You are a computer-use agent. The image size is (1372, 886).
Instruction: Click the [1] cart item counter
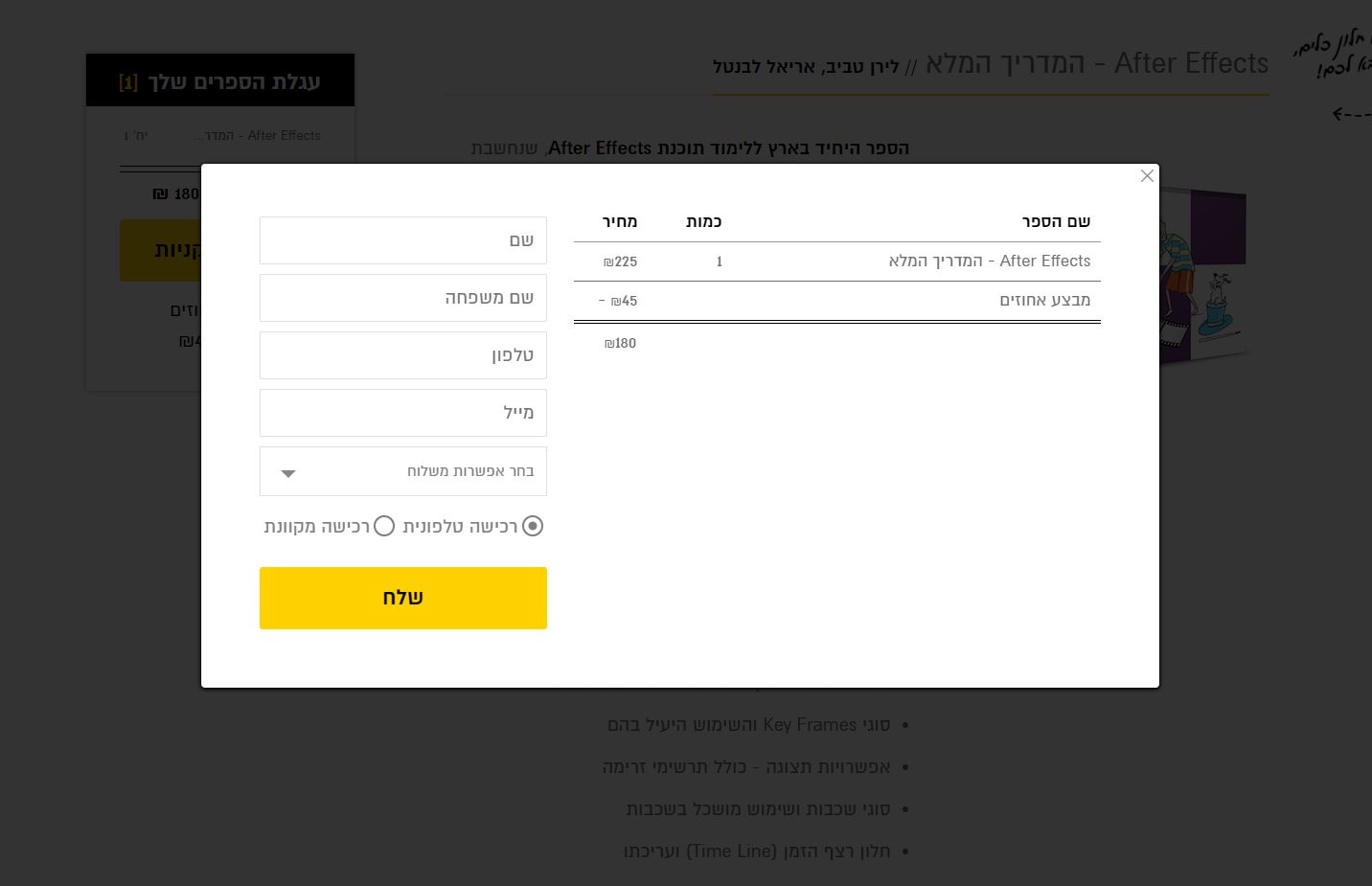128,81
